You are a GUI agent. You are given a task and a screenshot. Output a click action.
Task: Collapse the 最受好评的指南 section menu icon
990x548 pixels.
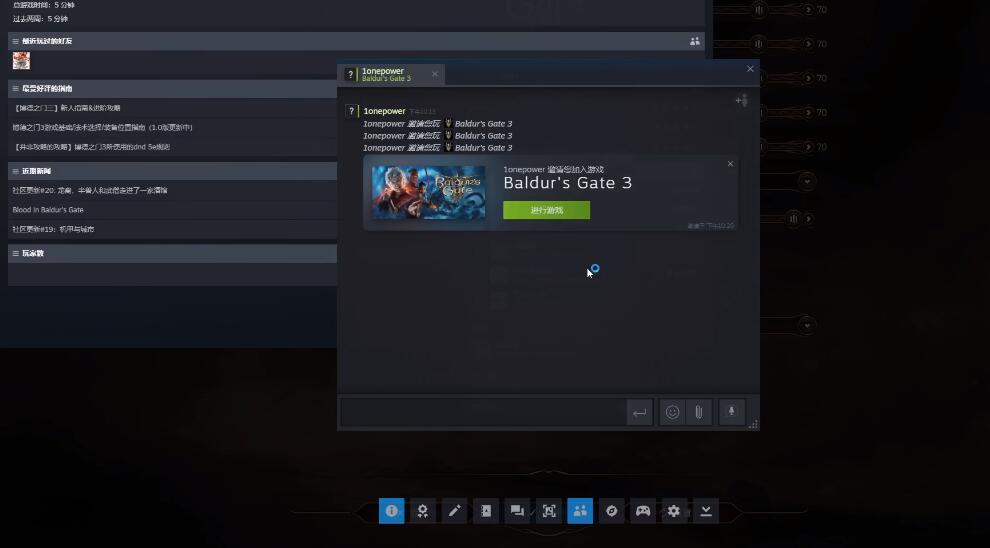(x=16, y=88)
